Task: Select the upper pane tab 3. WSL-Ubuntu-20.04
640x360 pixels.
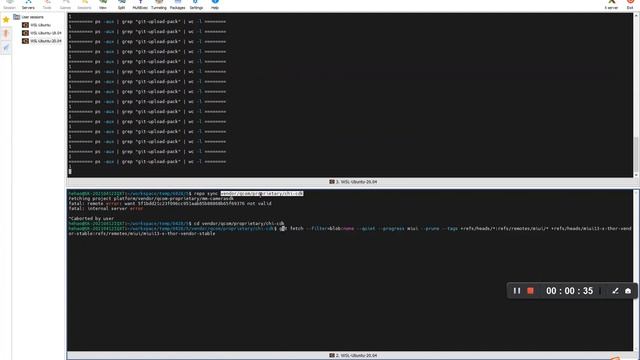Action: tap(353, 182)
